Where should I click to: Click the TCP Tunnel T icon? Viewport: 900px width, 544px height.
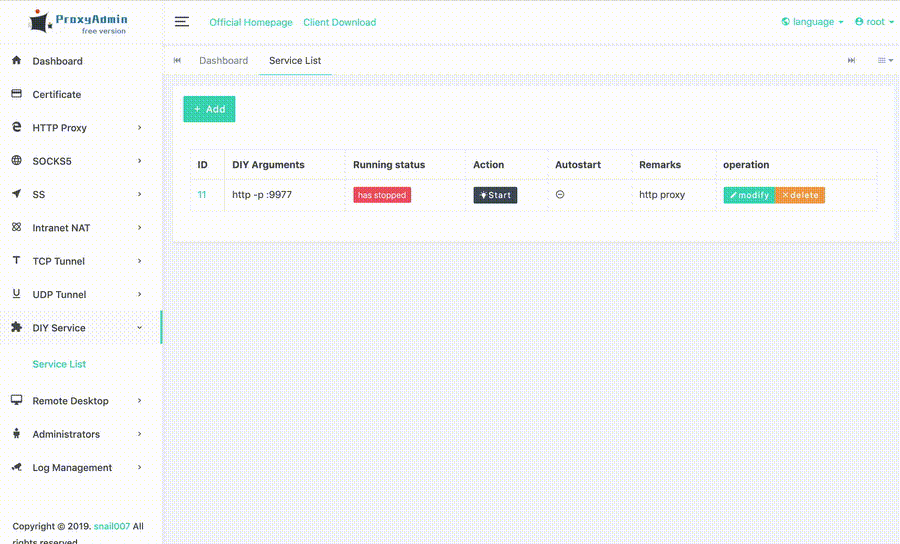point(16,260)
